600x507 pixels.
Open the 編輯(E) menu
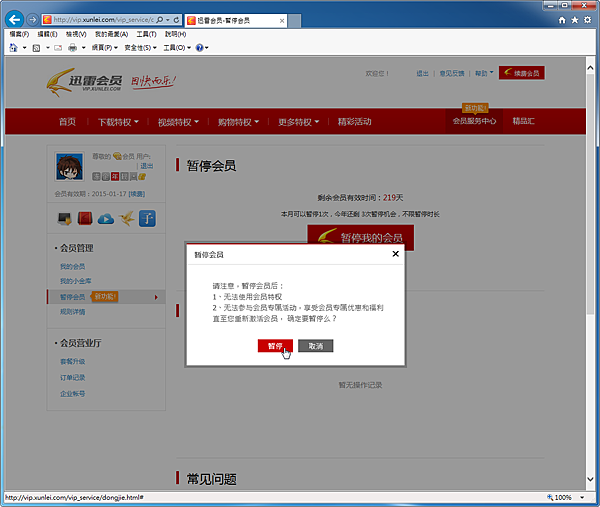pos(47,34)
